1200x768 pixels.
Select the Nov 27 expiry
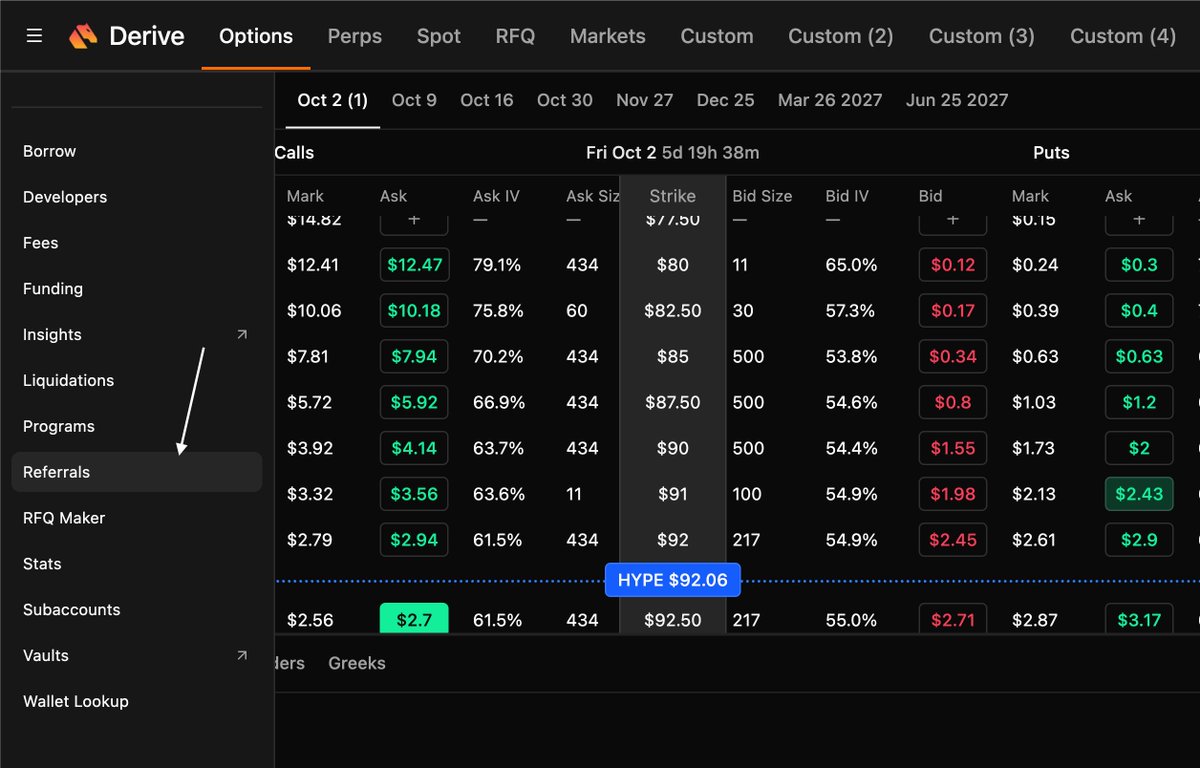point(645,100)
